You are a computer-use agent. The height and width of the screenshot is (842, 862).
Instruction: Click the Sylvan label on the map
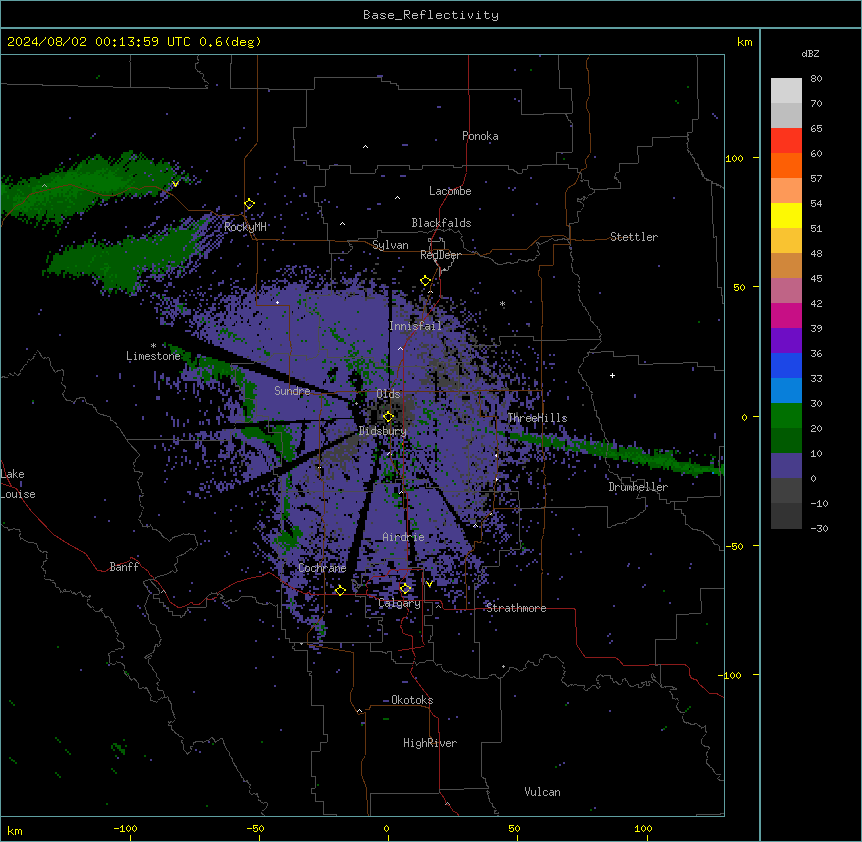click(390, 245)
